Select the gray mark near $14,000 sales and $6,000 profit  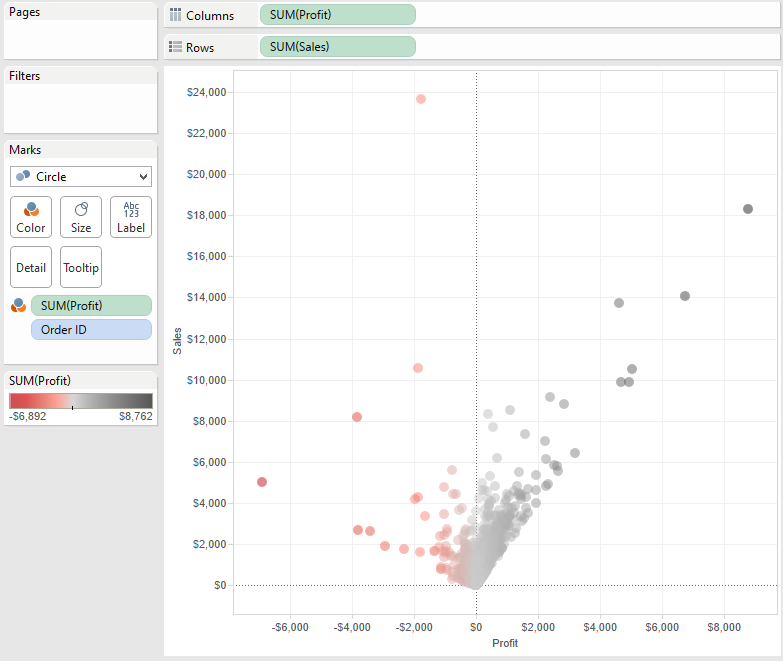tap(685, 296)
